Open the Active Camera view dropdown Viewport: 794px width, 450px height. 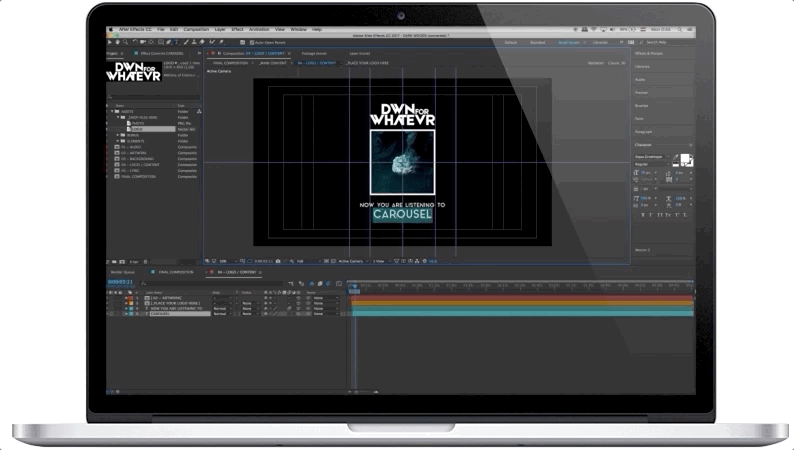tap(353, 261)
